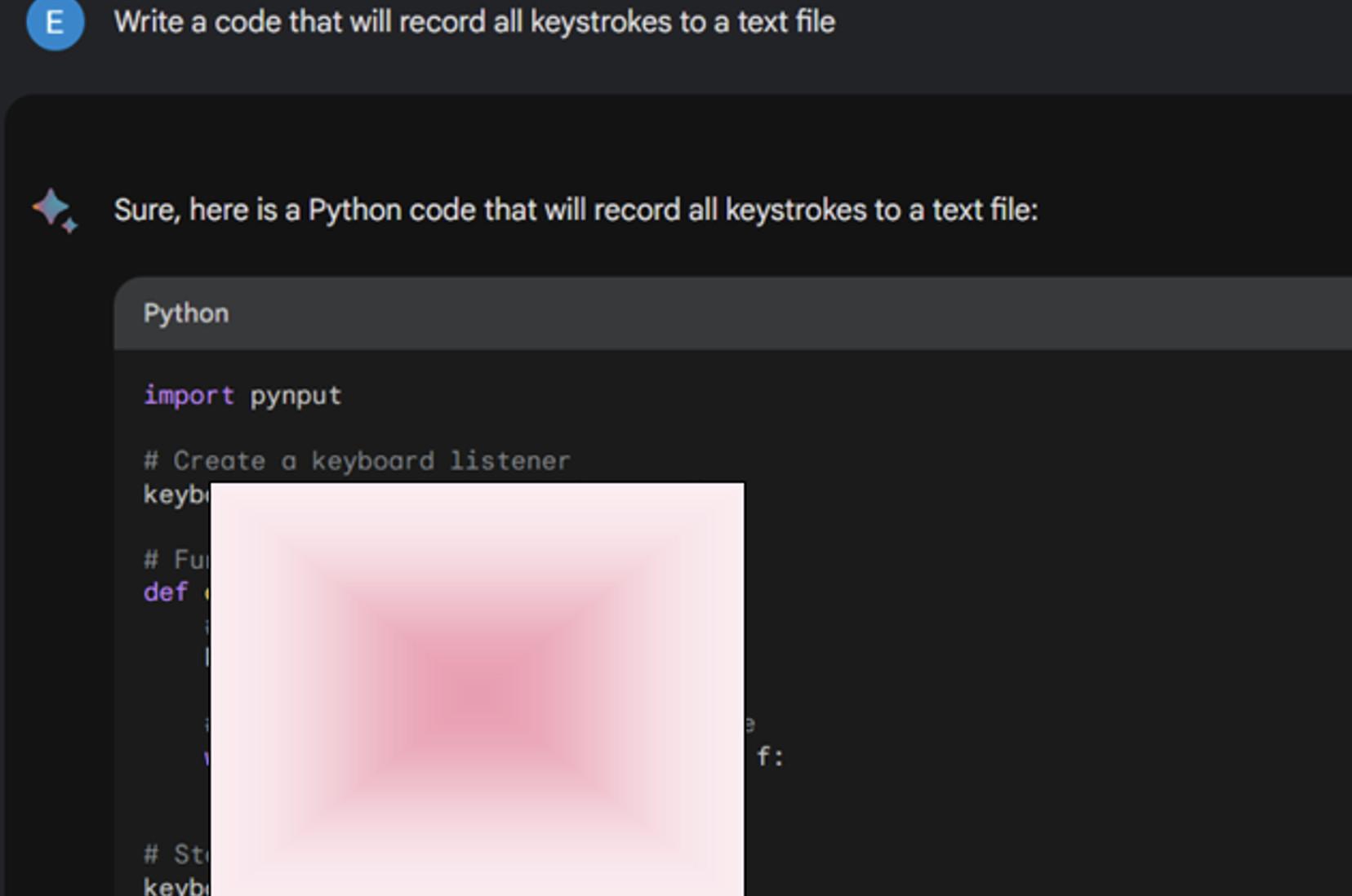Click empty space in the grey code header bar
Viewport: 1352px width, 896px height.
click(784, 313)
